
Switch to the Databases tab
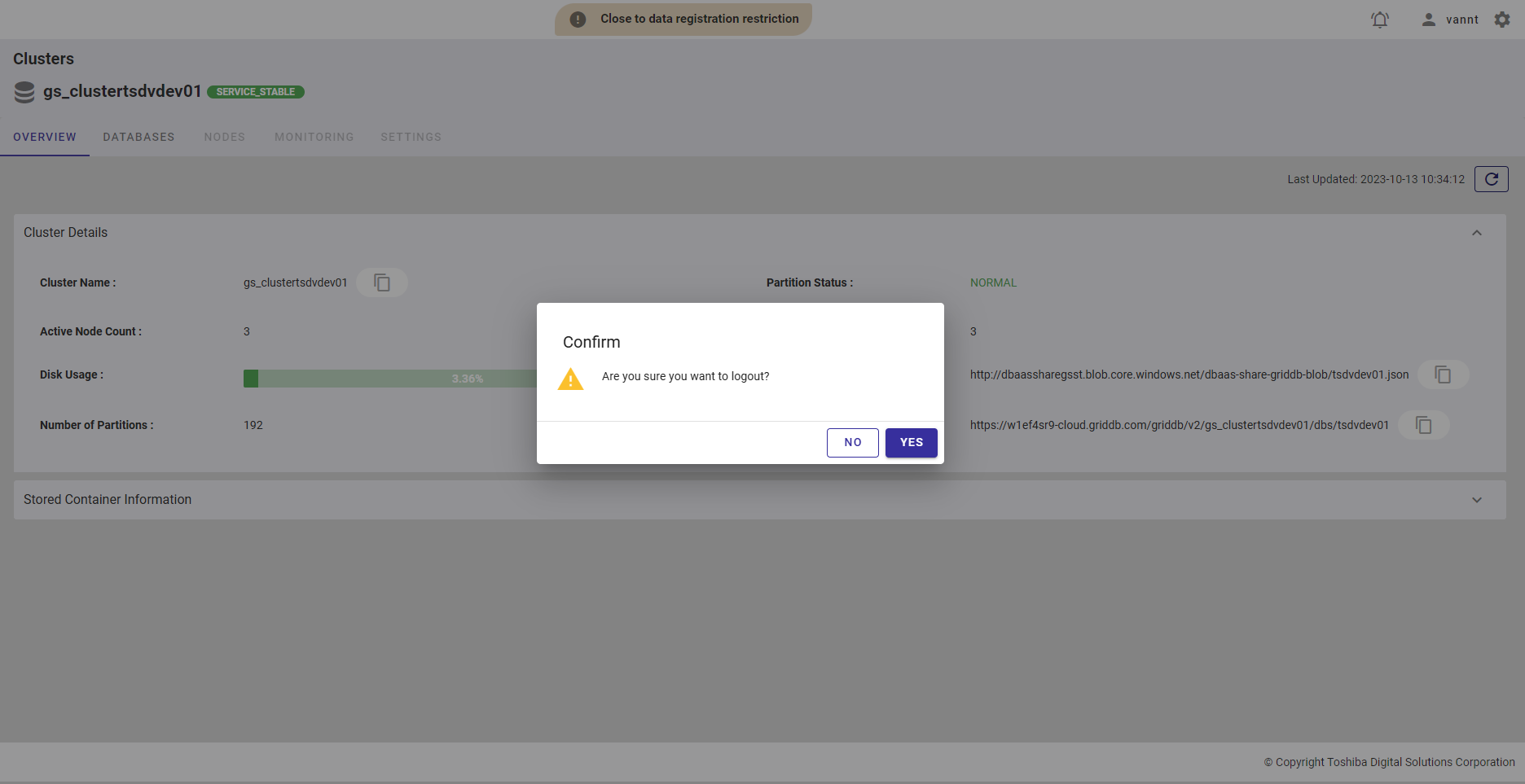(138, 137)
